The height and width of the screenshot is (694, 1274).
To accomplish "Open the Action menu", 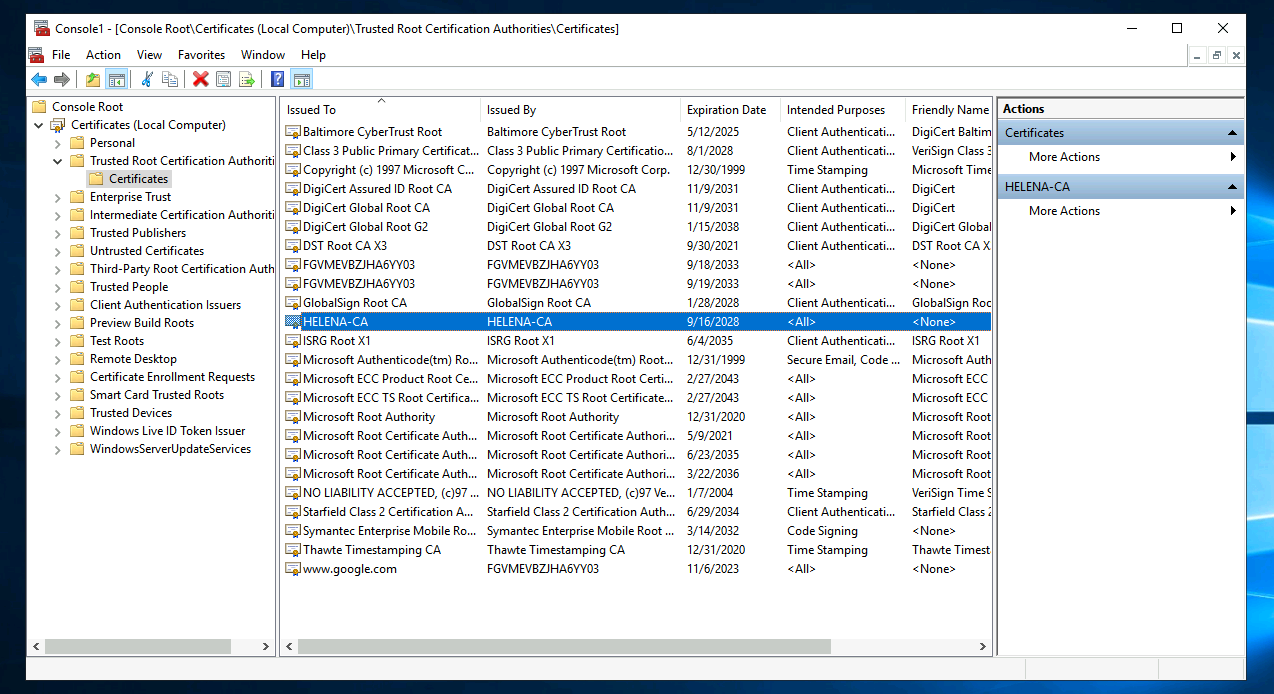I will (103, 55).
